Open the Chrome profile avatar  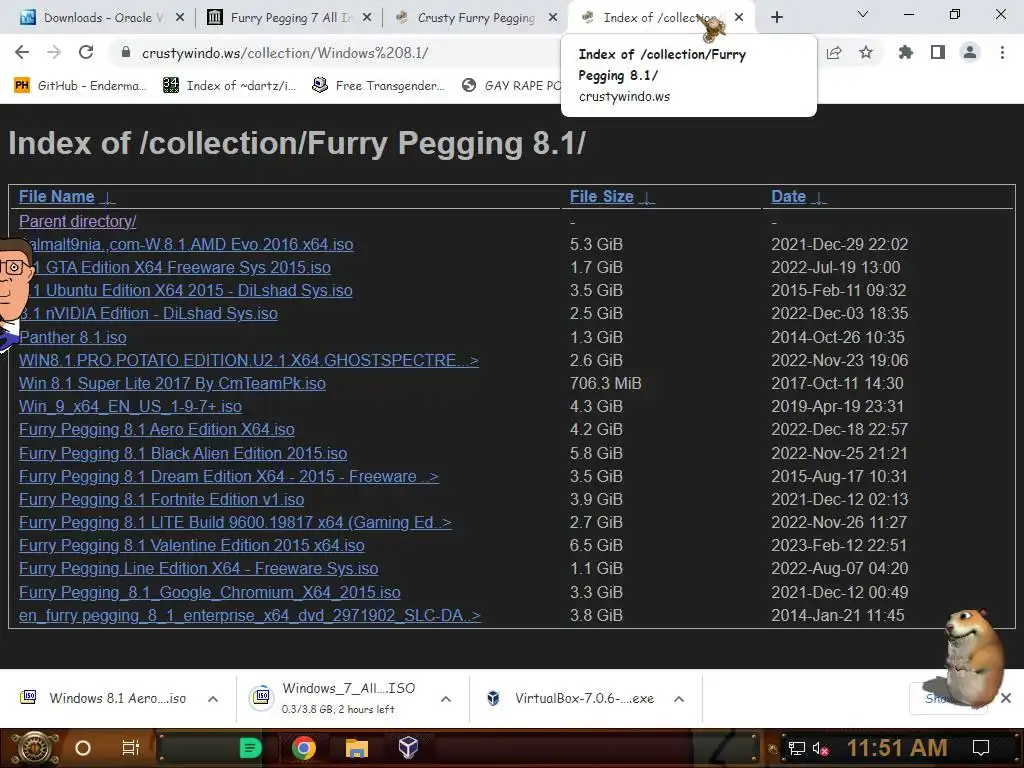coord(970,52)
